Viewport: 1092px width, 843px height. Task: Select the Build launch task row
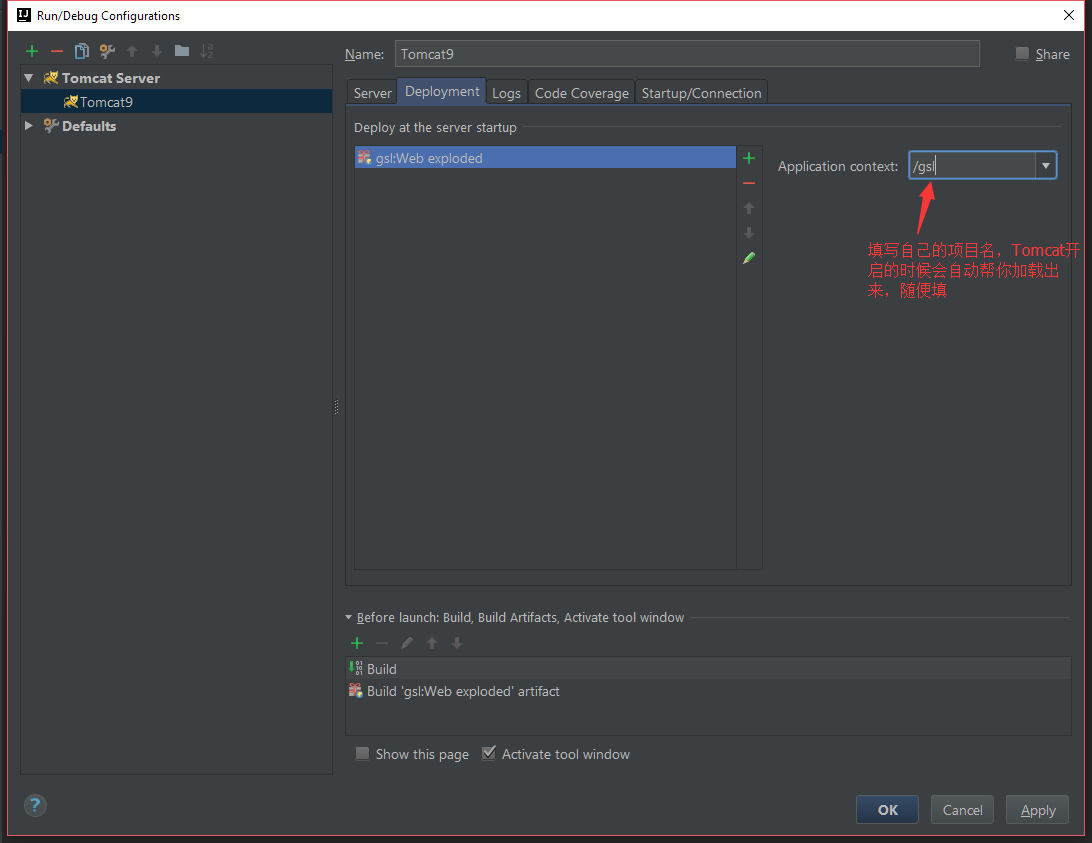pos(708,669)
